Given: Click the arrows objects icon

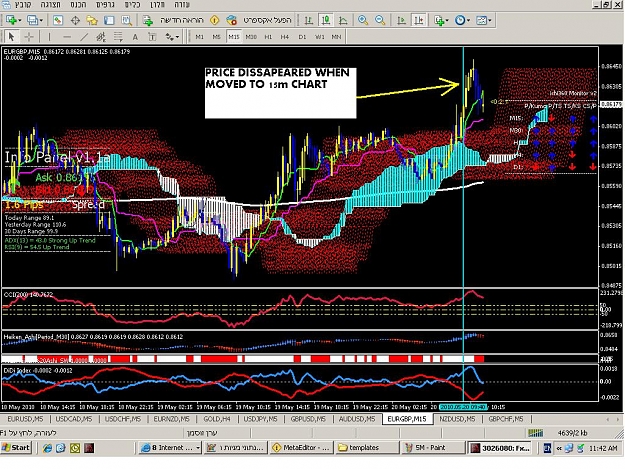Looking at the screenshot, I should click(x=170, y=37).
